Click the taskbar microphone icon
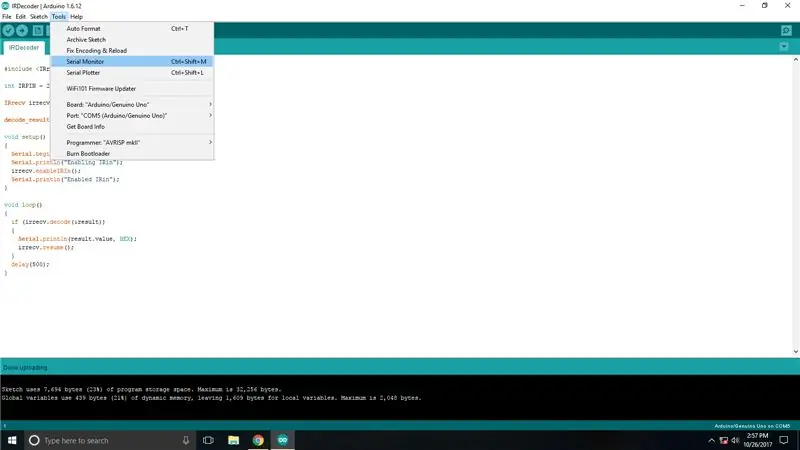800x450 pixels. (x=186, y=440)
